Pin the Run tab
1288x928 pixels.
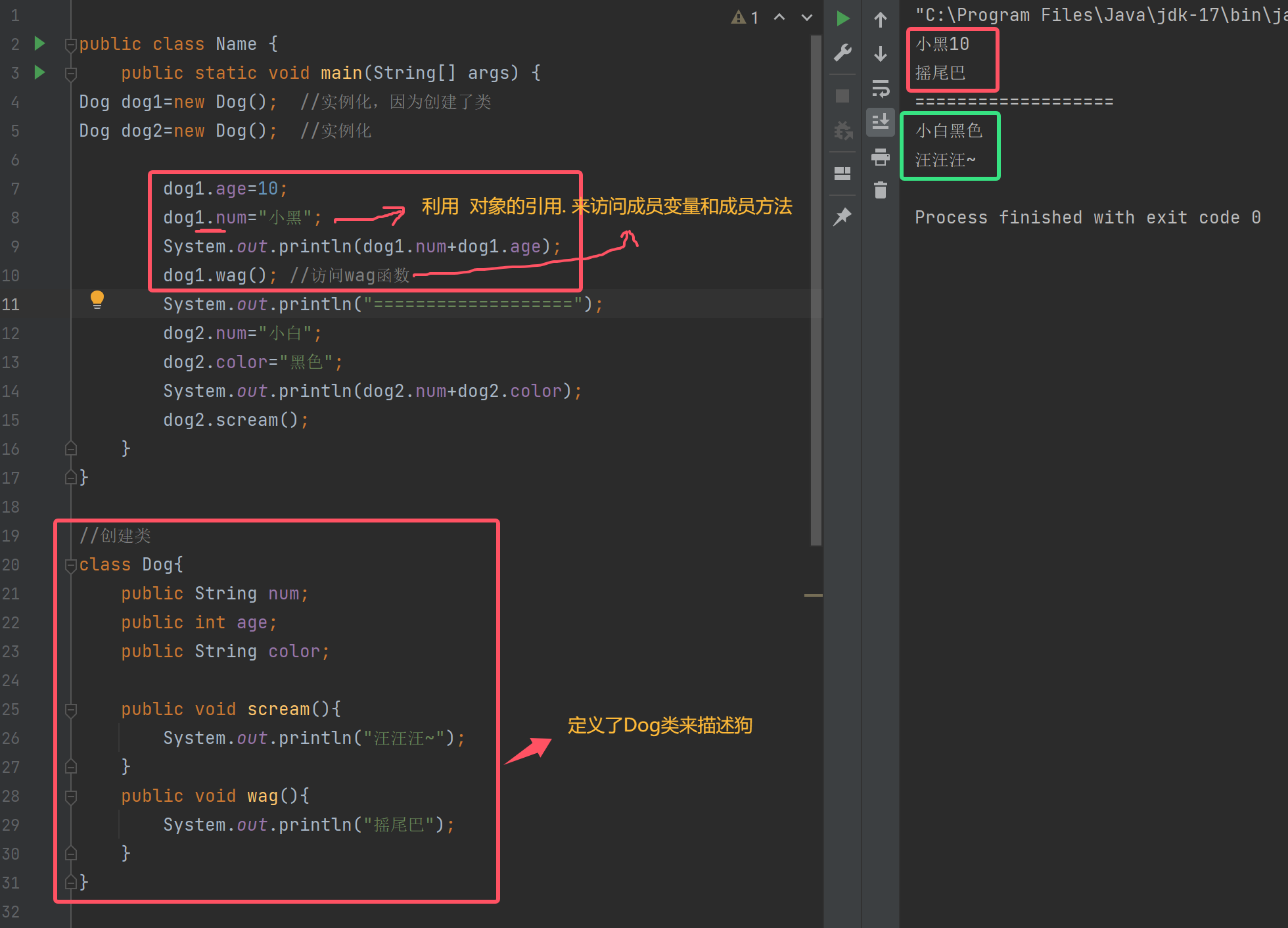pyautogui.click(x=842, y=216)
